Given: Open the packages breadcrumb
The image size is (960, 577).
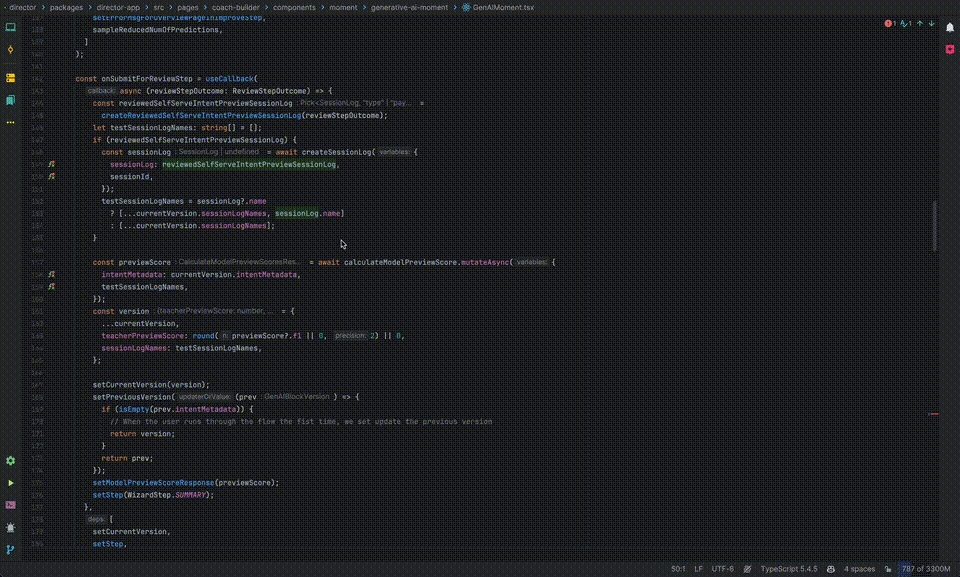Looking at the screenshot, I should click(66, 7).
